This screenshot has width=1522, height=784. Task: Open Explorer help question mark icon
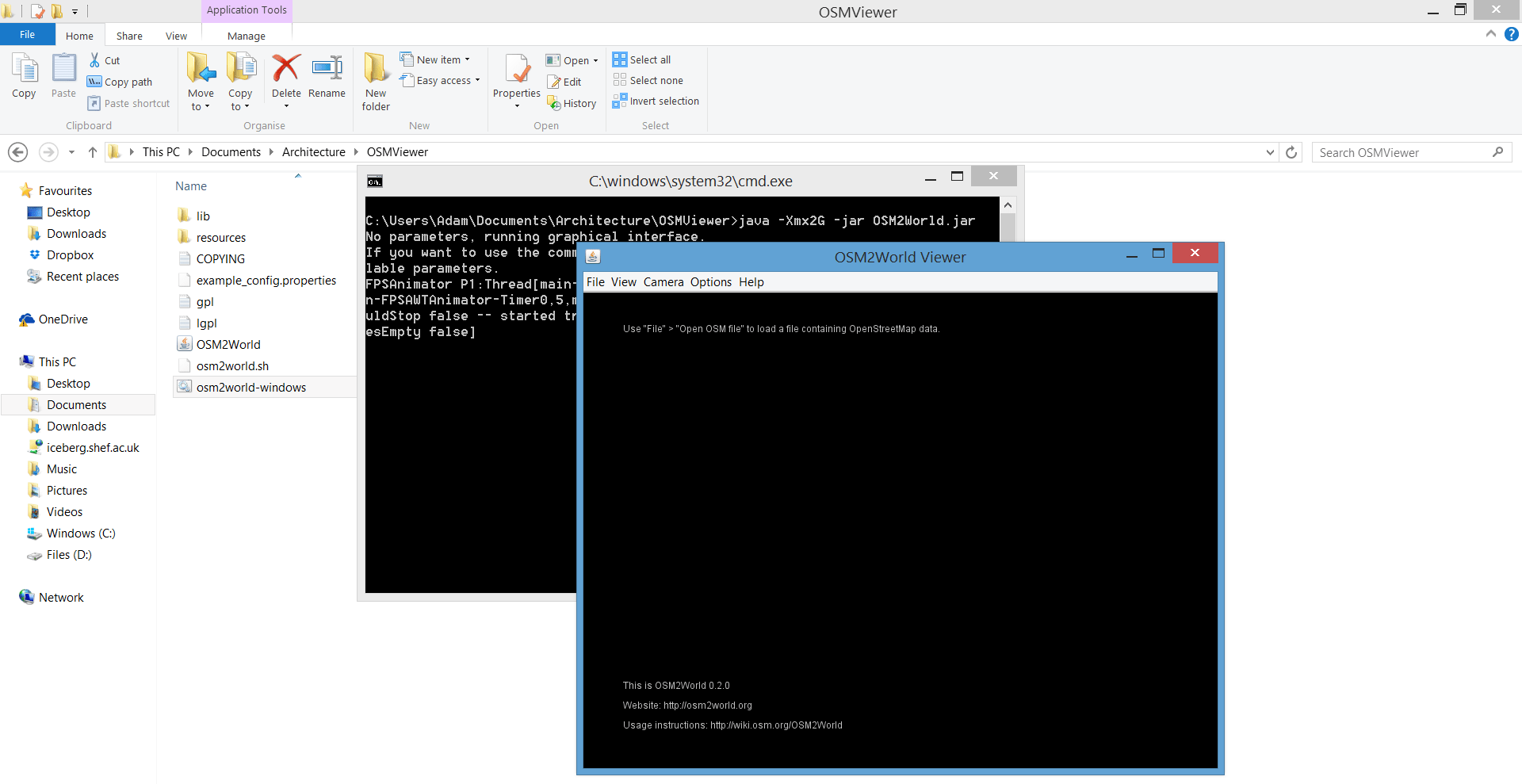pos(1512,34)
